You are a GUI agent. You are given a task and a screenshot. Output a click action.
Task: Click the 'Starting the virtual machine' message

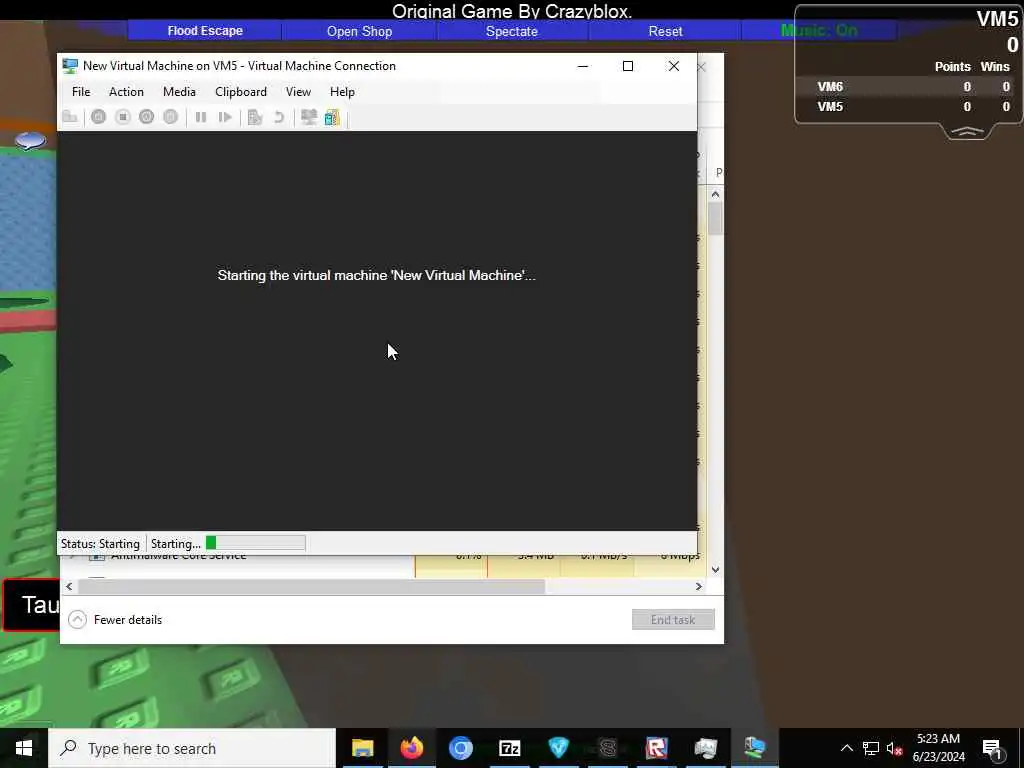point(376,276)
